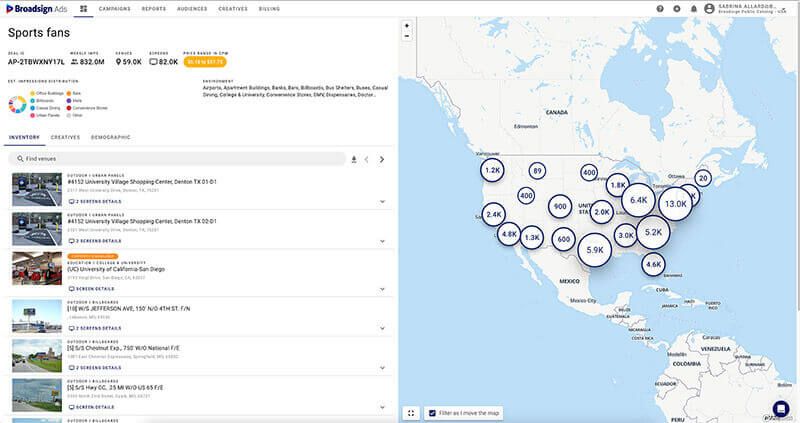Switch to the Demographic tab
This screenshot has height=423, width=800.
click(x=111, y=137)
